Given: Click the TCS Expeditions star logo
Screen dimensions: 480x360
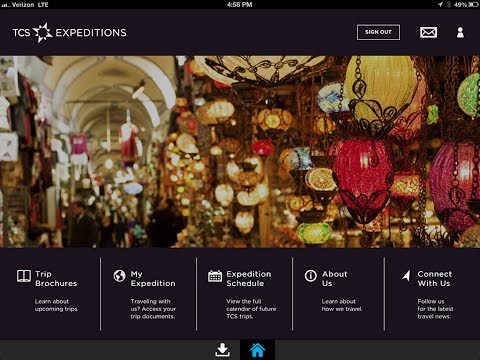Looking at the screenshot, I should (43, 33).
